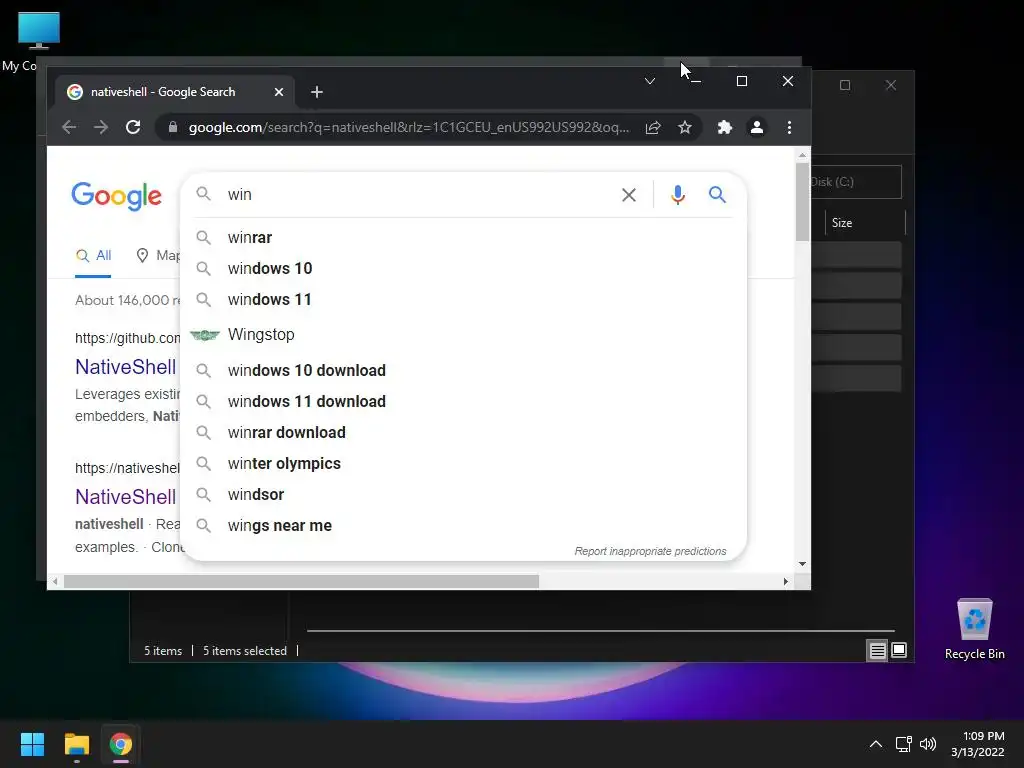This screenshot has width=1024, height=768.
Task: Click the horizontal scrollbar thumb in Chrome
Action: pos(302,581)
